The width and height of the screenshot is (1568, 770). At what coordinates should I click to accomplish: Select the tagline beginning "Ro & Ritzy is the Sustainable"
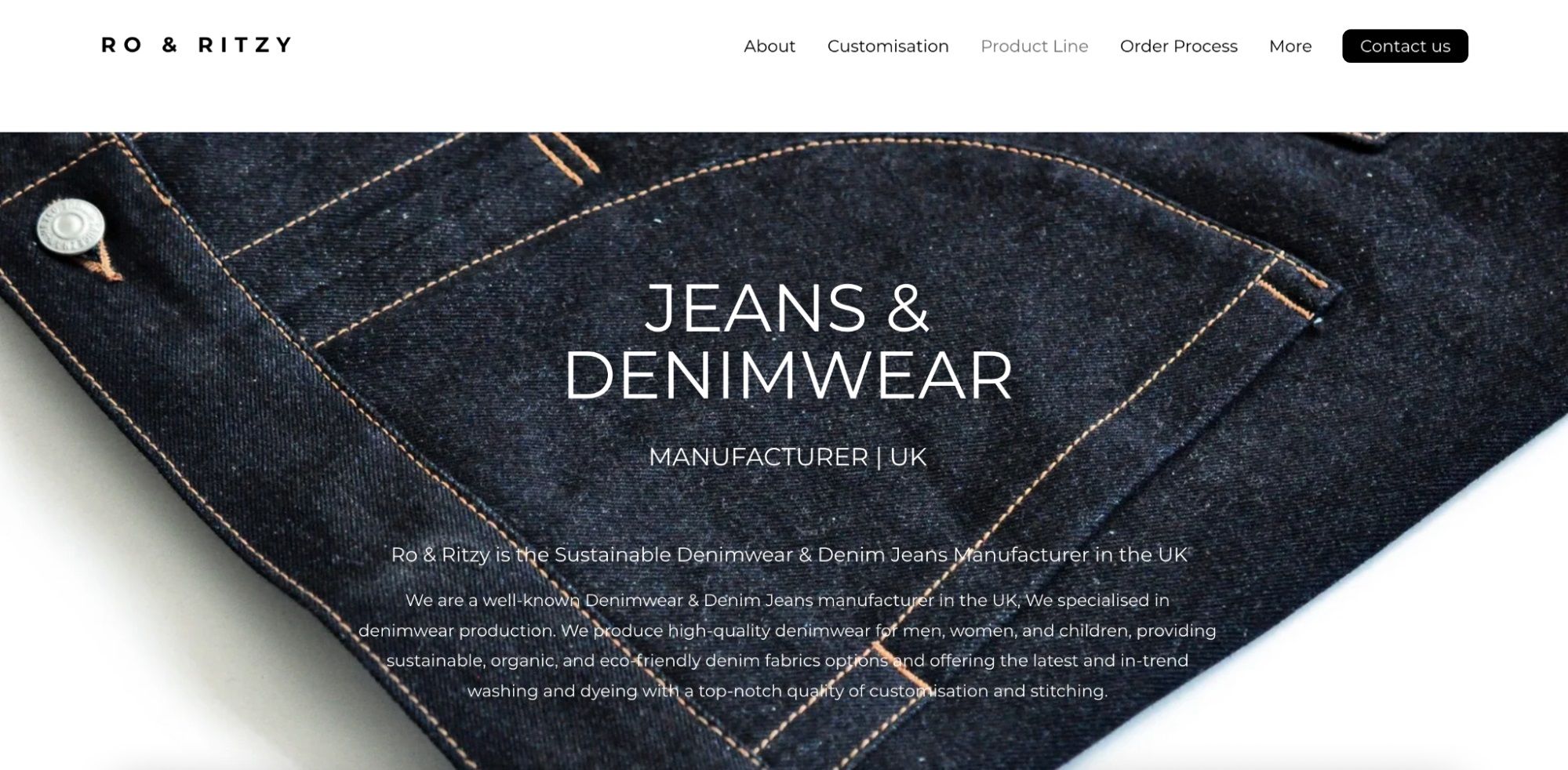pyautogui.click(x=789, y=555)
